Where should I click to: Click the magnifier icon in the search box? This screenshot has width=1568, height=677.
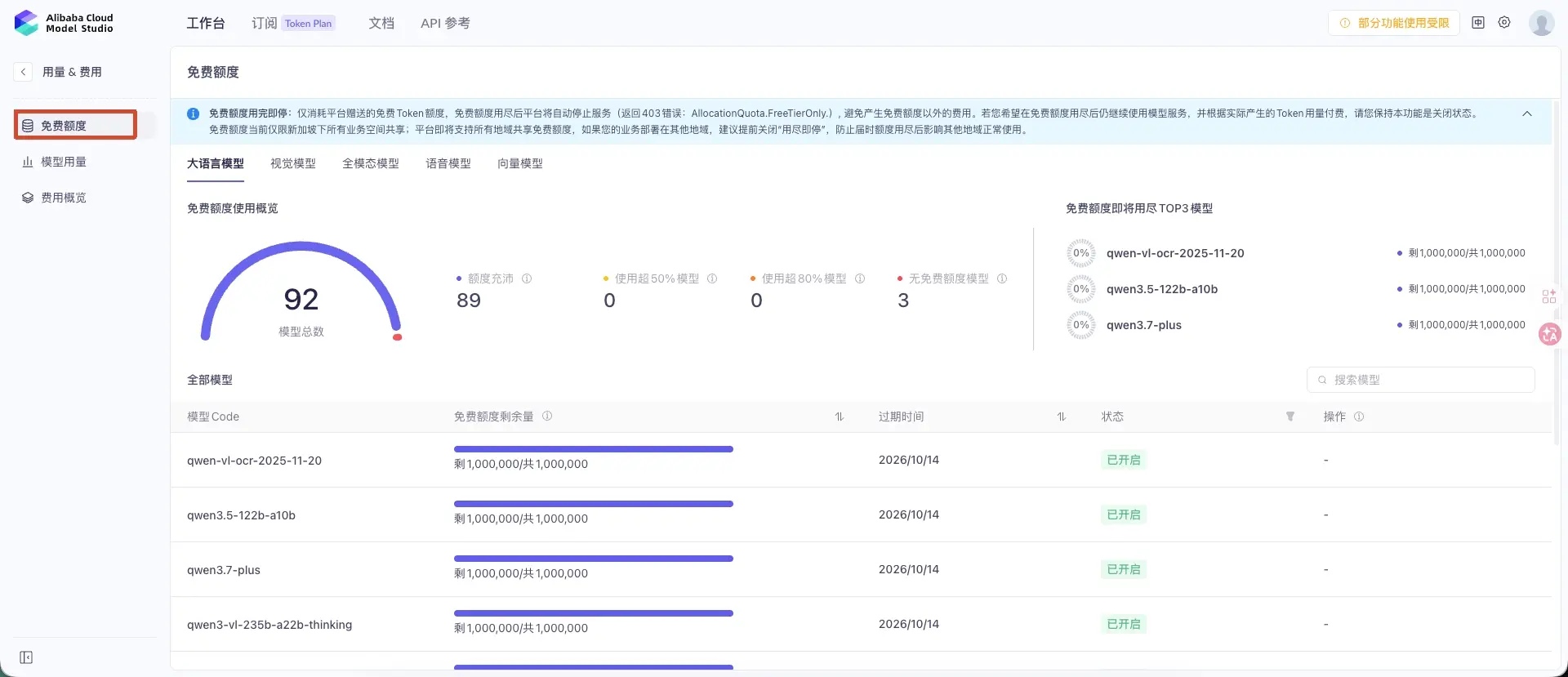[1322, 380]
